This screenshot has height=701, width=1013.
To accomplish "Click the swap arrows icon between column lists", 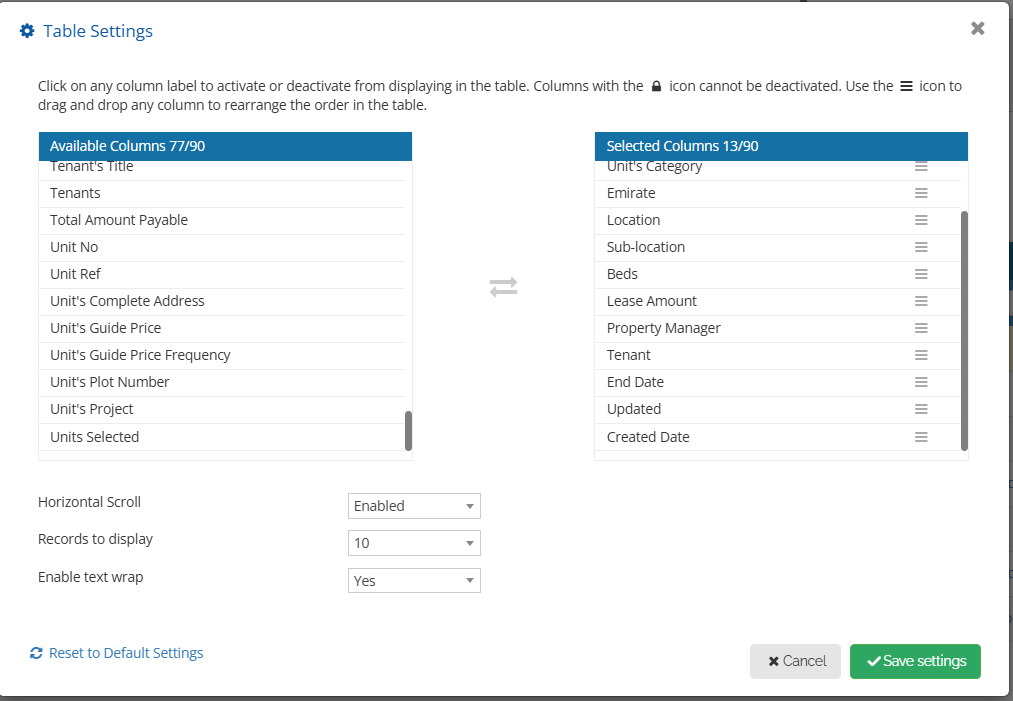I will tap(503, 287).
